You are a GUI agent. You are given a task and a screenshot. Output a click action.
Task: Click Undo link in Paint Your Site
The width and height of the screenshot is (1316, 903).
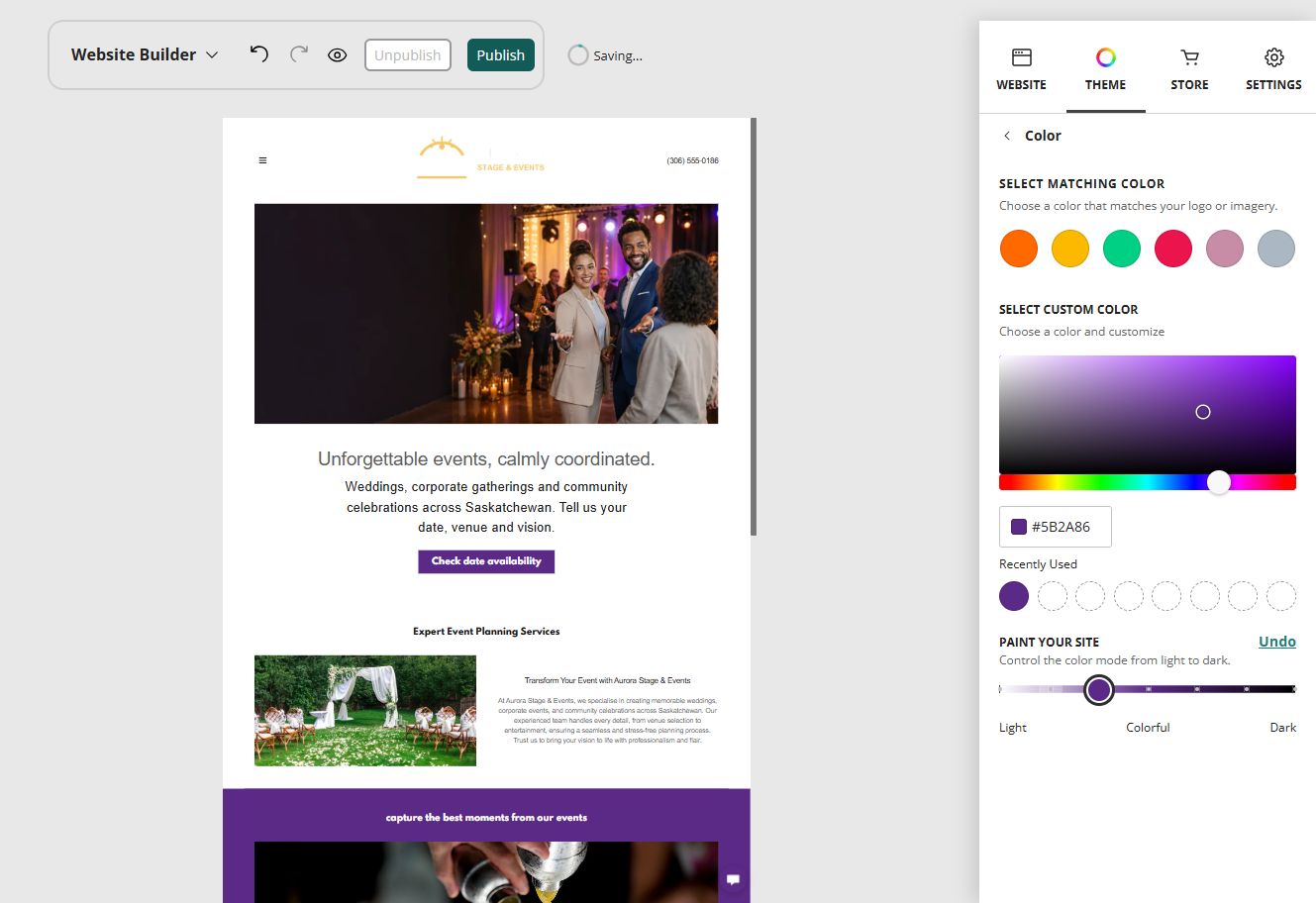pyautogui.click(x=1277, y=642)
